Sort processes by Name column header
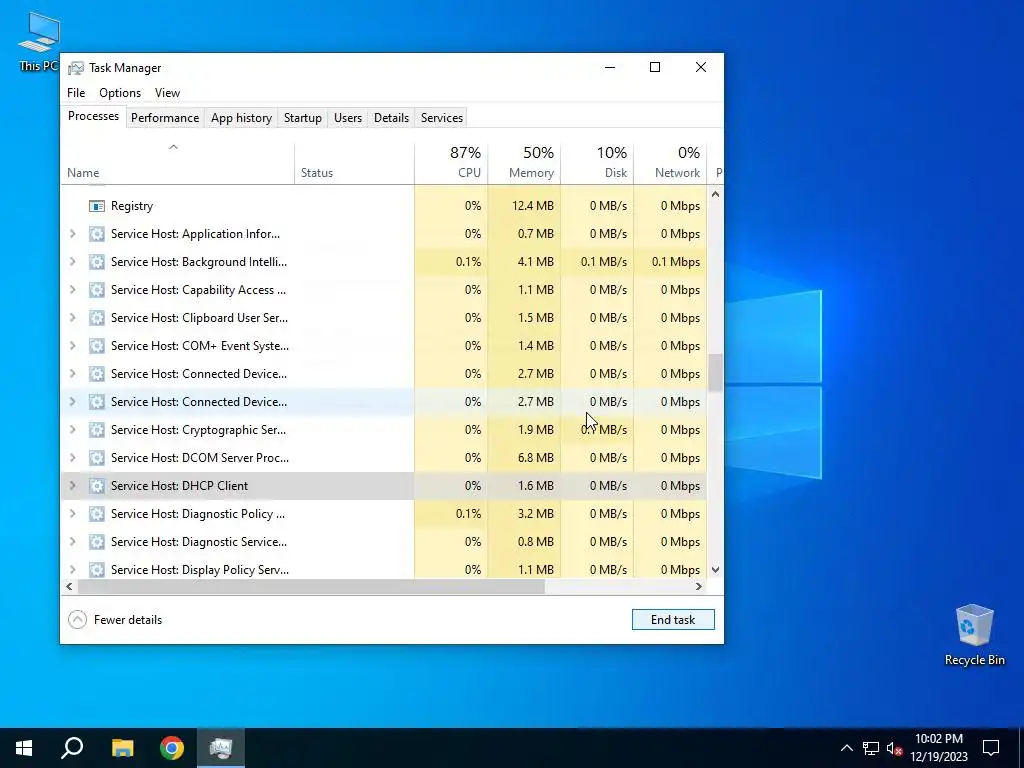 click(178, 163)
